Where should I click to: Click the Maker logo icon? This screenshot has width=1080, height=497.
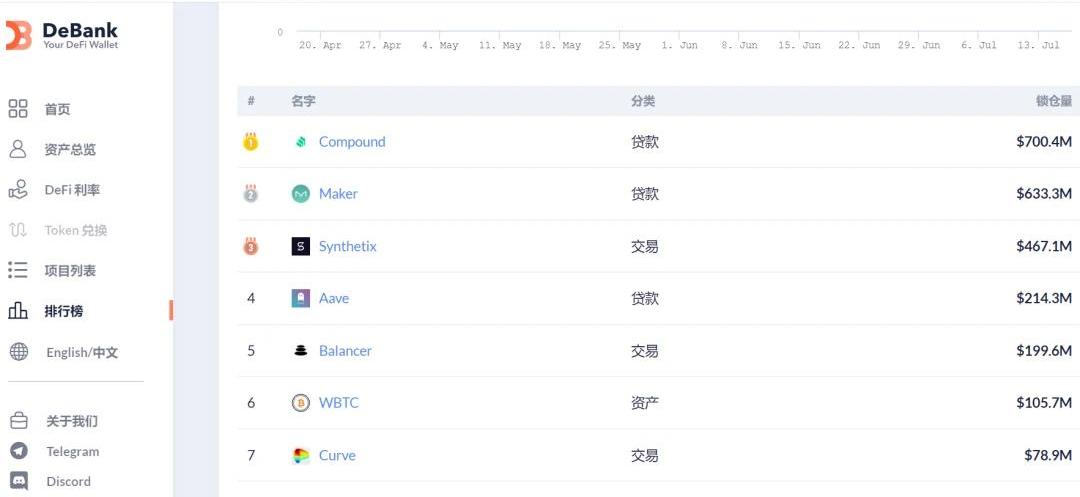pos(300,194)
